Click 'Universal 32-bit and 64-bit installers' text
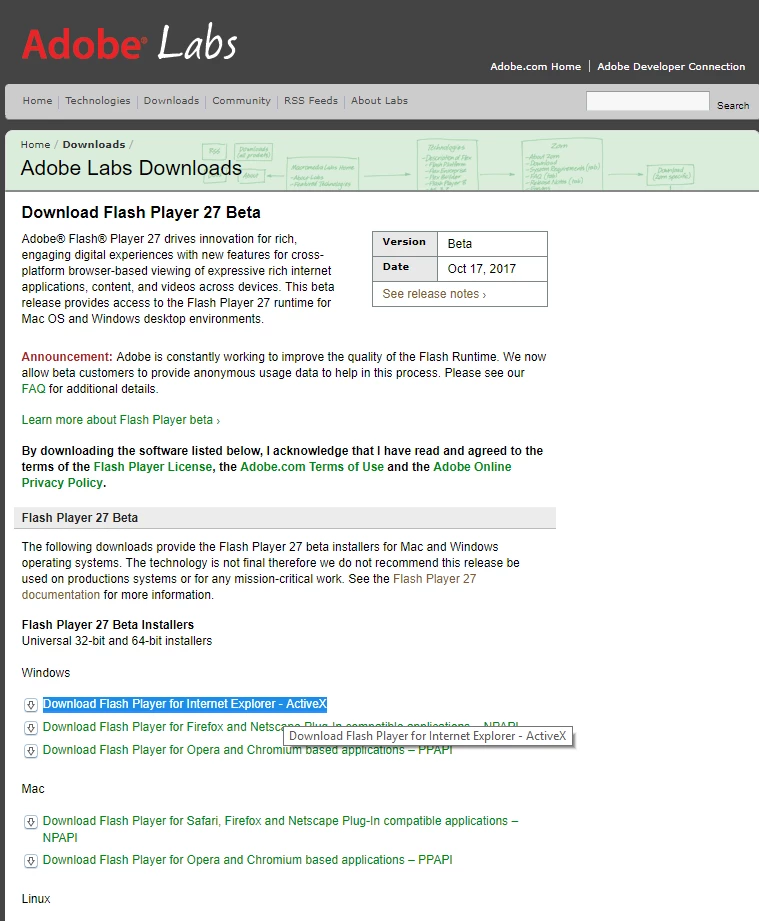The height and width of the screenshot is (921, 759). pyautogui.click(x=117, y=641)
